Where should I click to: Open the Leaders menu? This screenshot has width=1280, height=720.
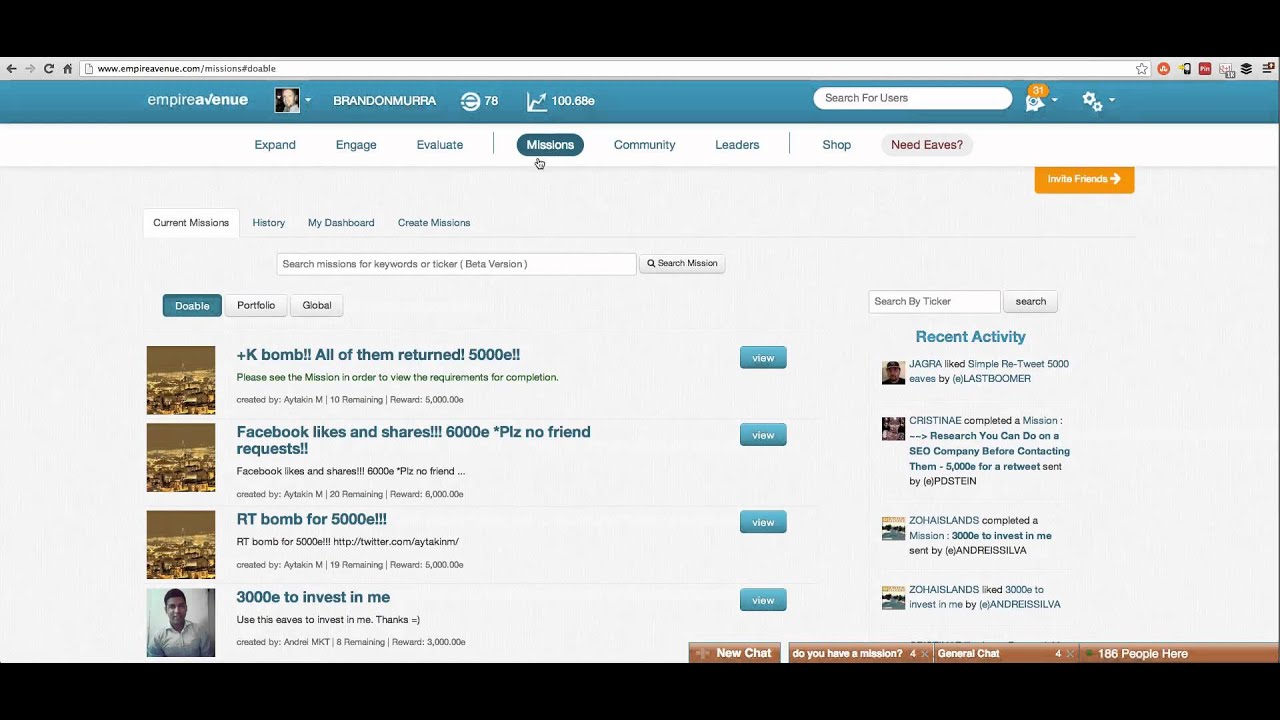(737, 145)
